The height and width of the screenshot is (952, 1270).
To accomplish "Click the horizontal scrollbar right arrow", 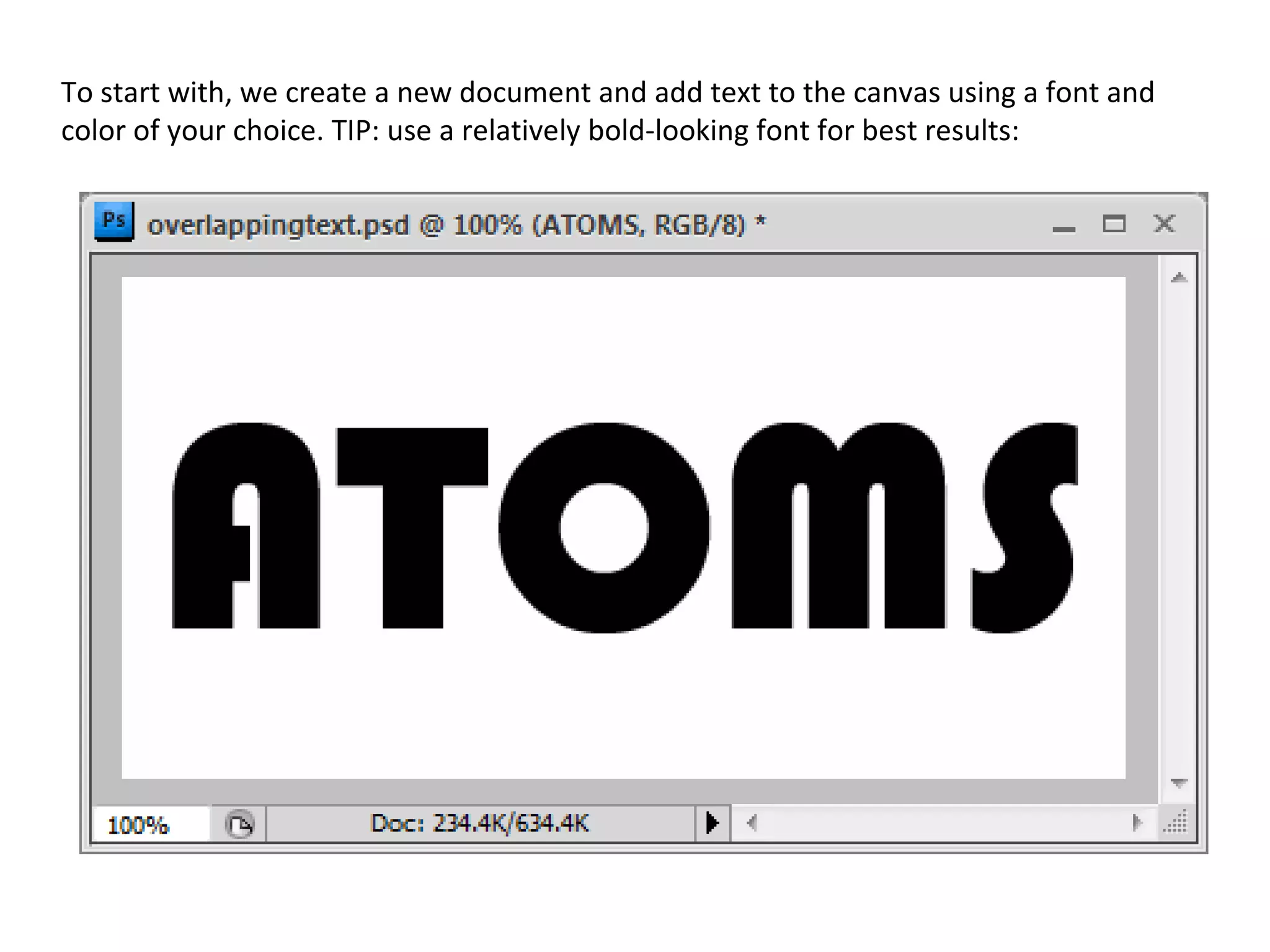I will (1137, 823).
